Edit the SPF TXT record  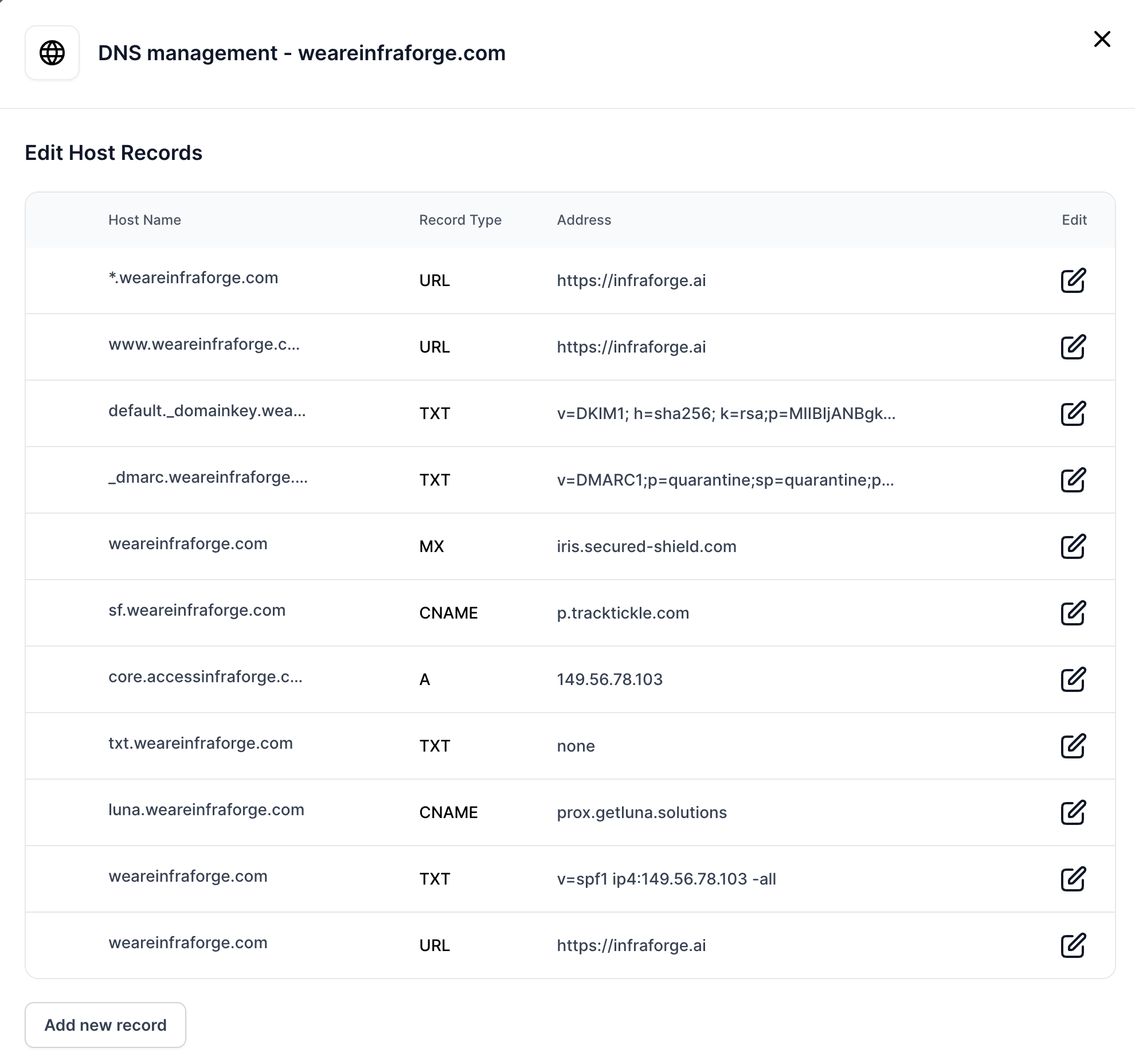pyautogui.click(x=1073, y=879)
